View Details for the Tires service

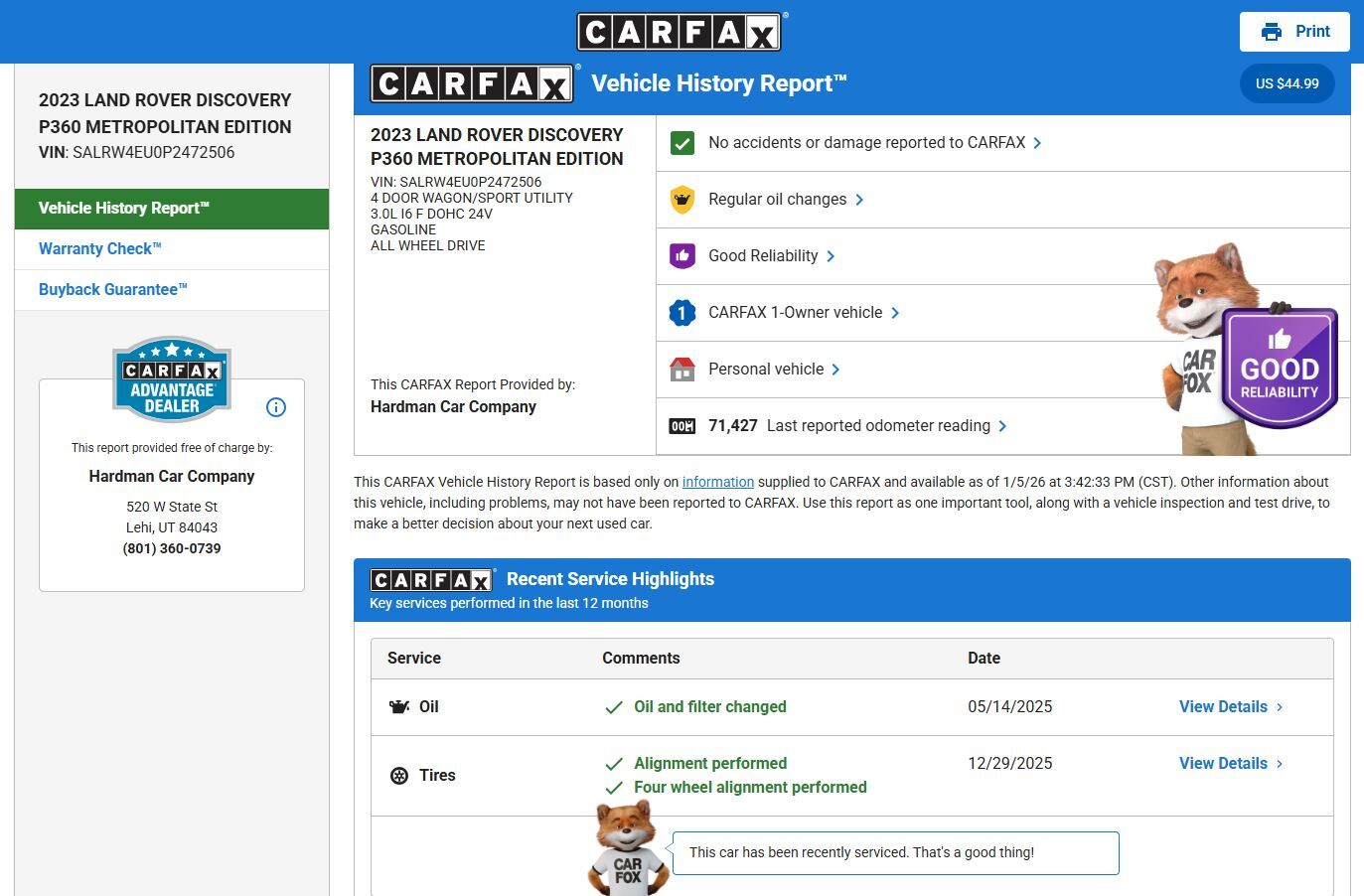point(1230,764)
